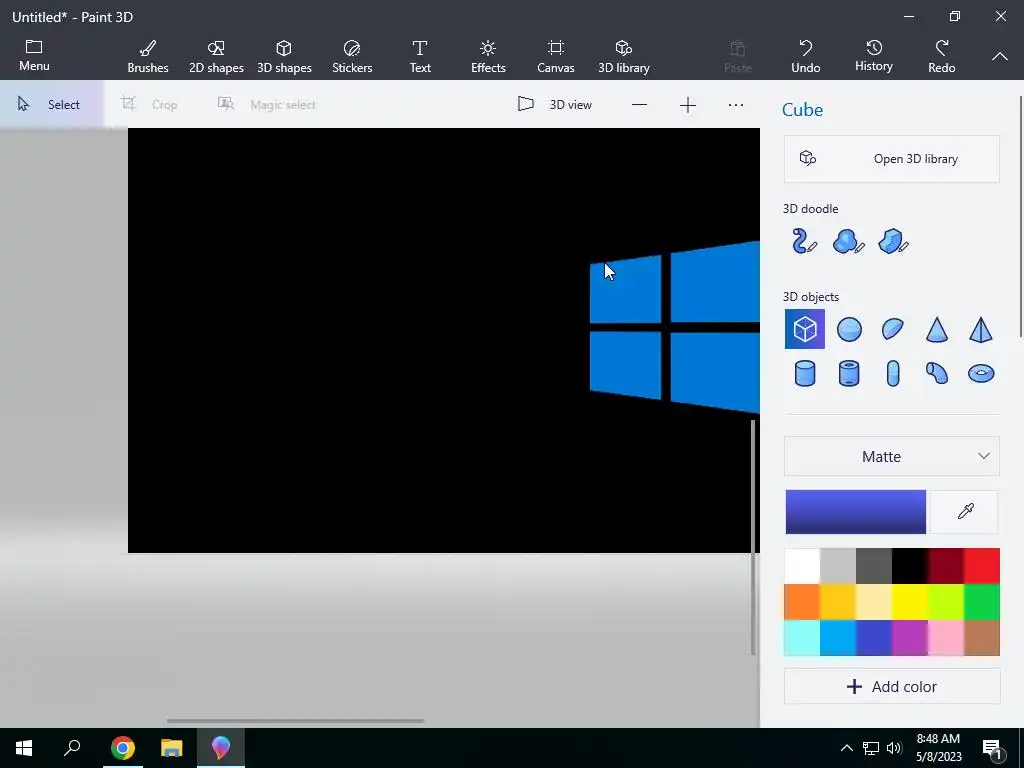Click the canvas horizontal scrollbar
The height and width of the screenshot is (768, 1024).
click(x=295, y=721)
